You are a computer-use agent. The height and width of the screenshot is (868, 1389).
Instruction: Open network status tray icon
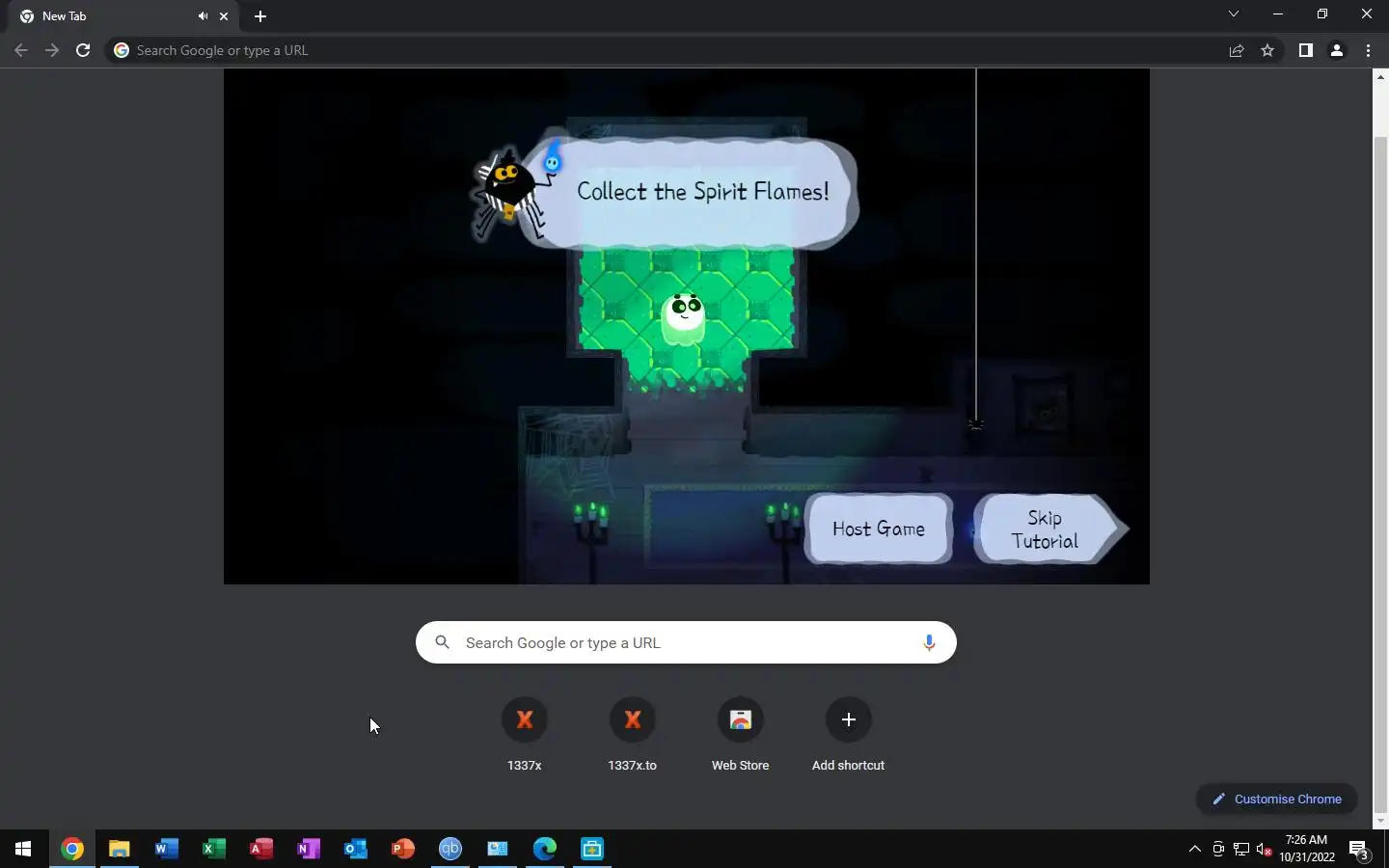pyautogui.click(x=1241, y=849)
